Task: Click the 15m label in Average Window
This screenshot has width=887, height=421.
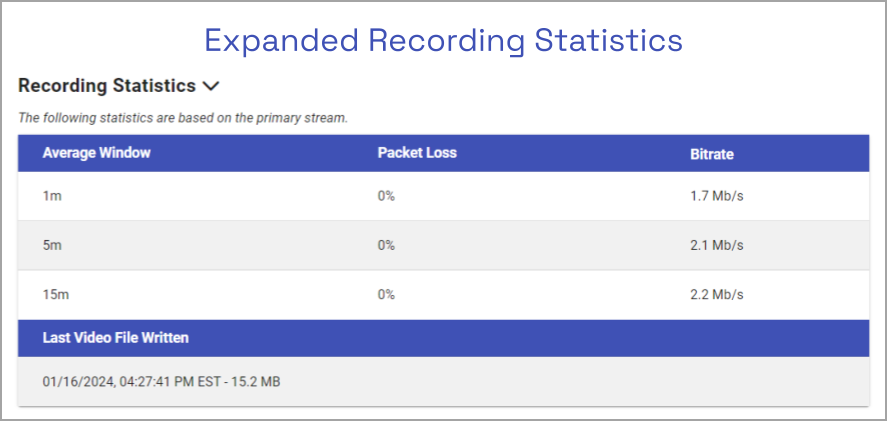Action: [55, 295]
